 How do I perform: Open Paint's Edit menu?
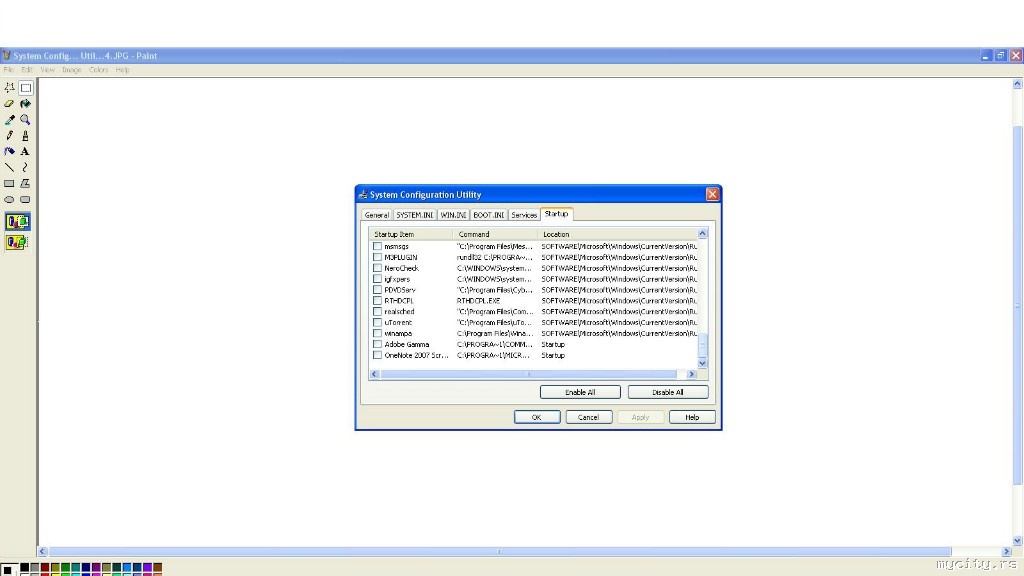pos(26,70)
